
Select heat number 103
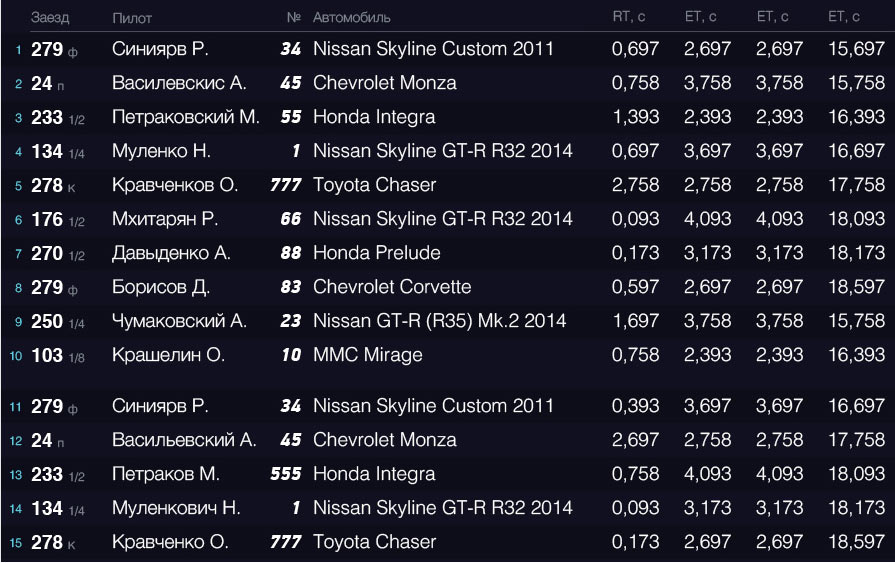point(47,355)
